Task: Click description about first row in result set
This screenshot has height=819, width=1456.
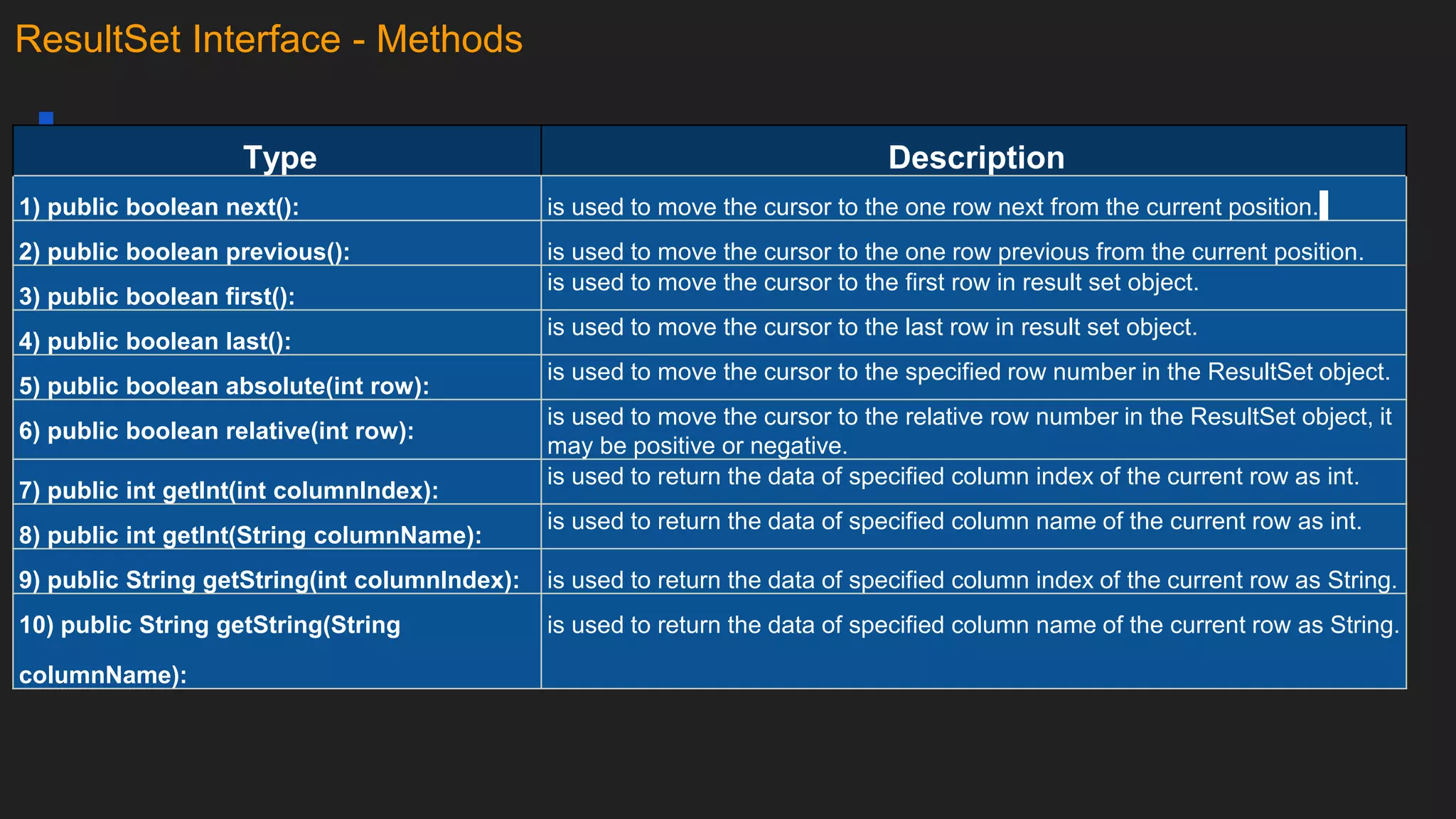Action: 872,283
